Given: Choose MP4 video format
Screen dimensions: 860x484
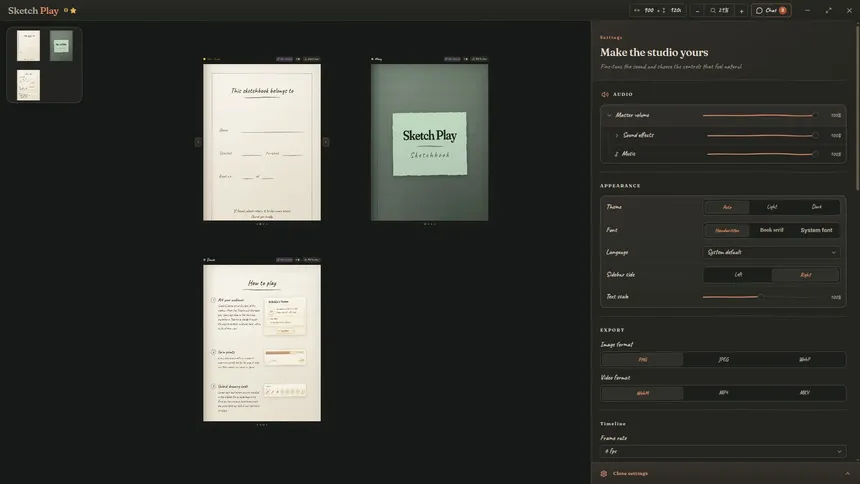Looking at the screenshot, I should pos(723,393).
